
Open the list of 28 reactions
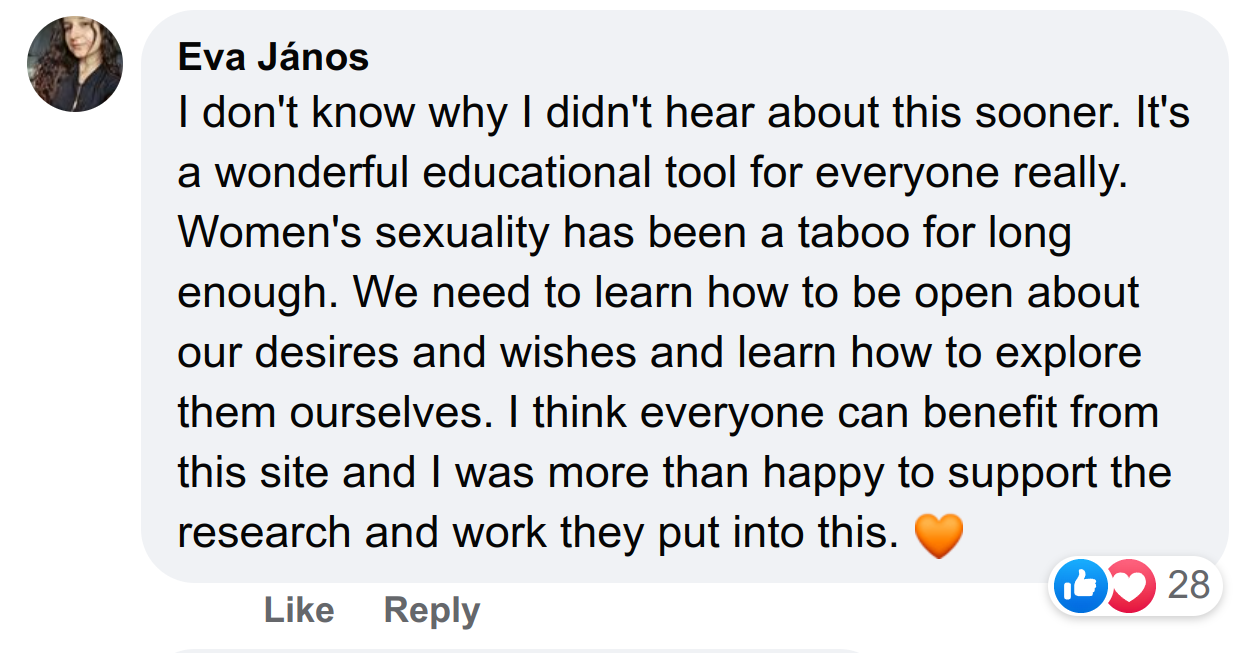[x=1189, y=585]
